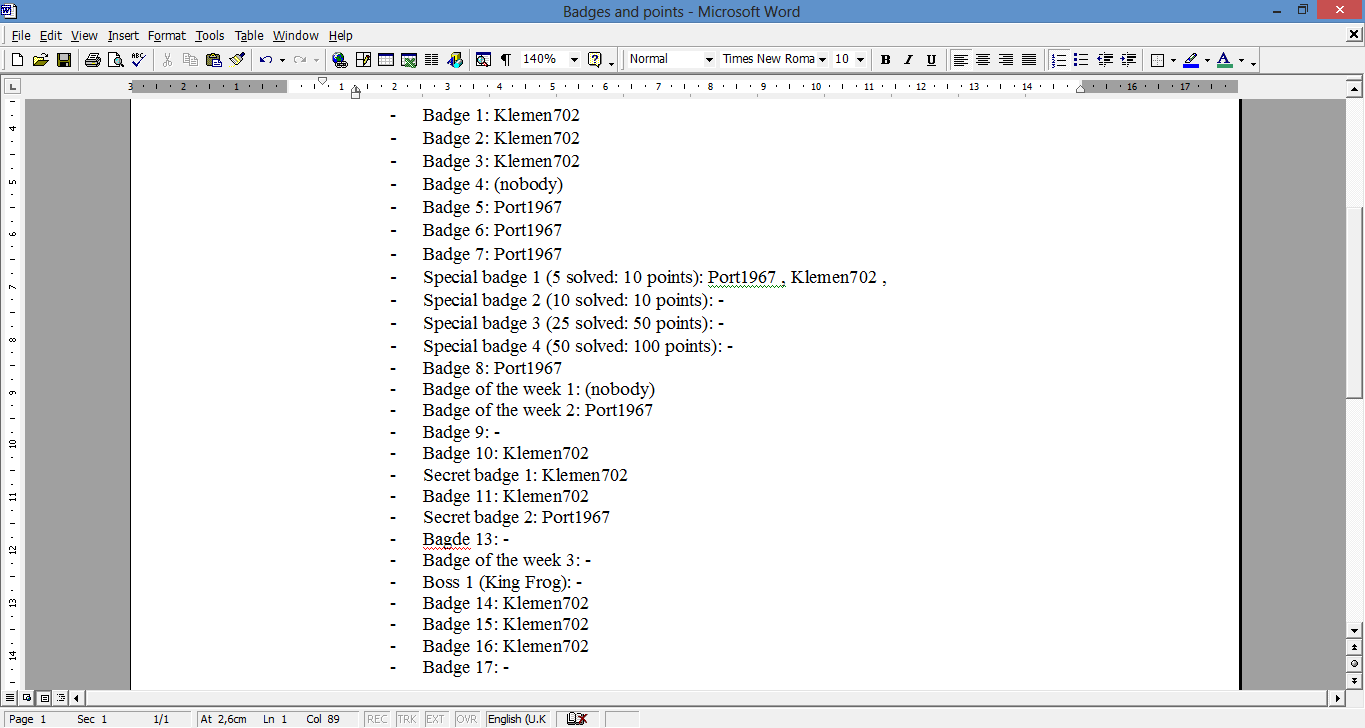Expand the undo history dropdown arrow
Viewport: 1365px width, 728px height.
(282, 60)
